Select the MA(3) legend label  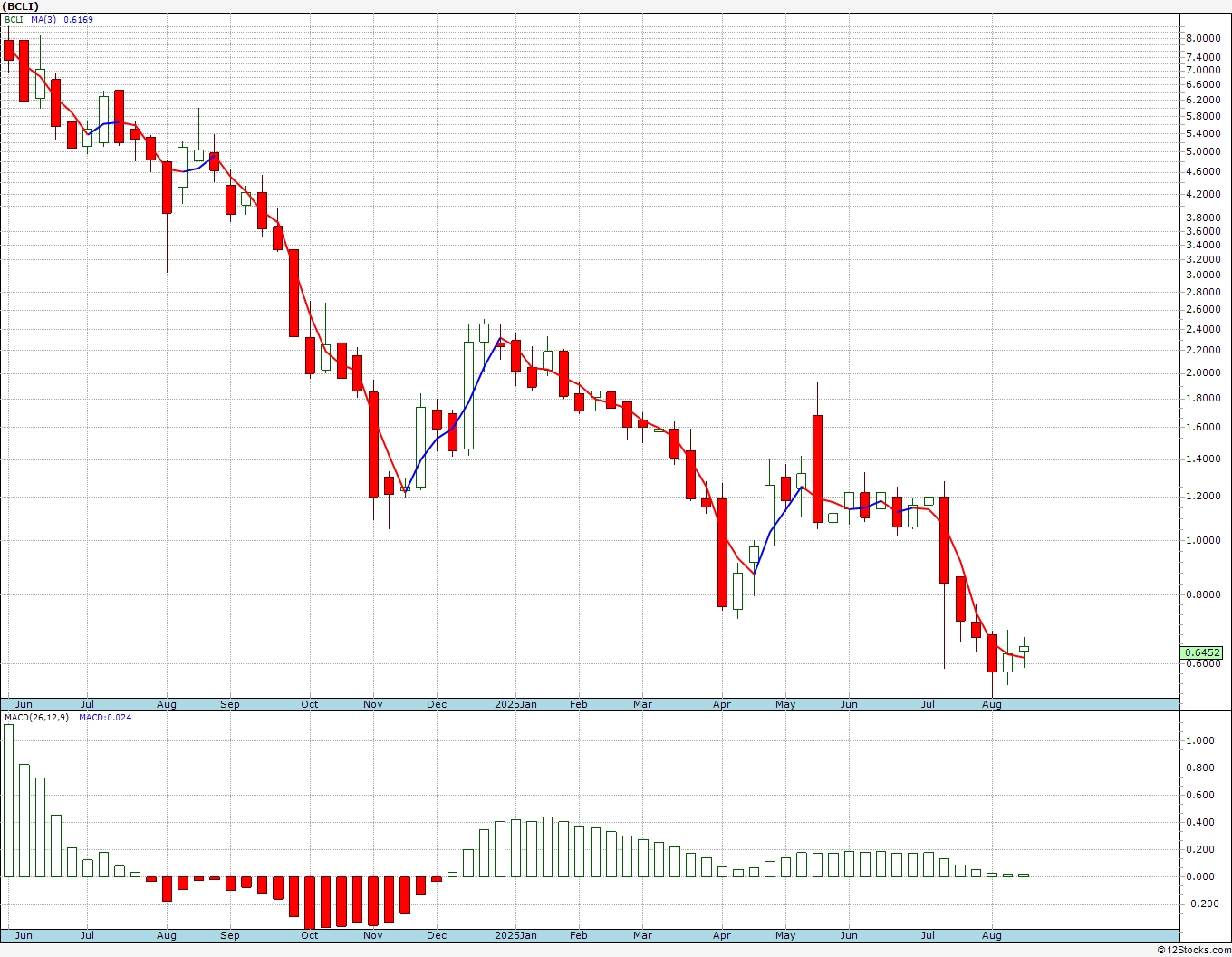pos(43,19)
